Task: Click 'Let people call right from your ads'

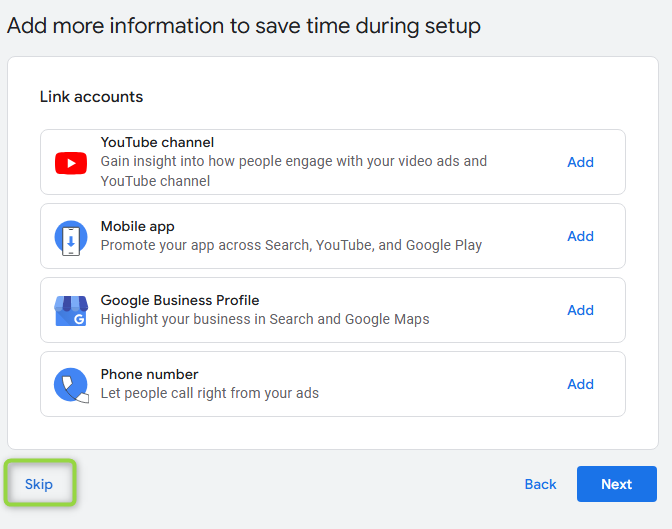Action: click(x=210, y=393)
